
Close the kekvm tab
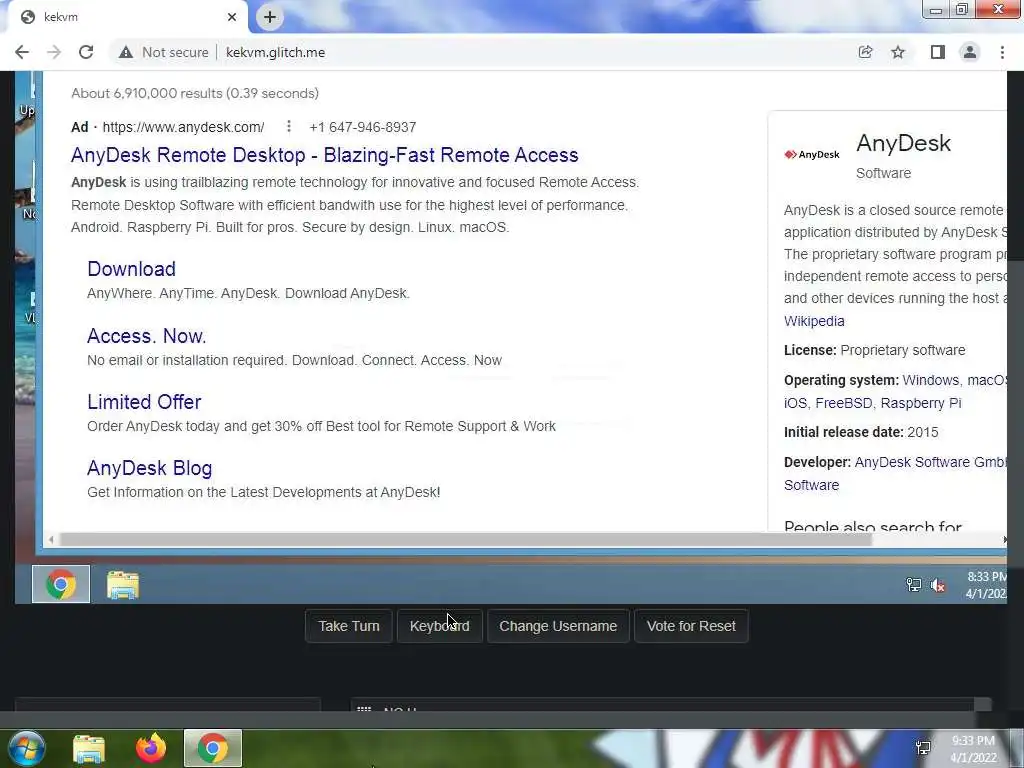coord(232,17)
